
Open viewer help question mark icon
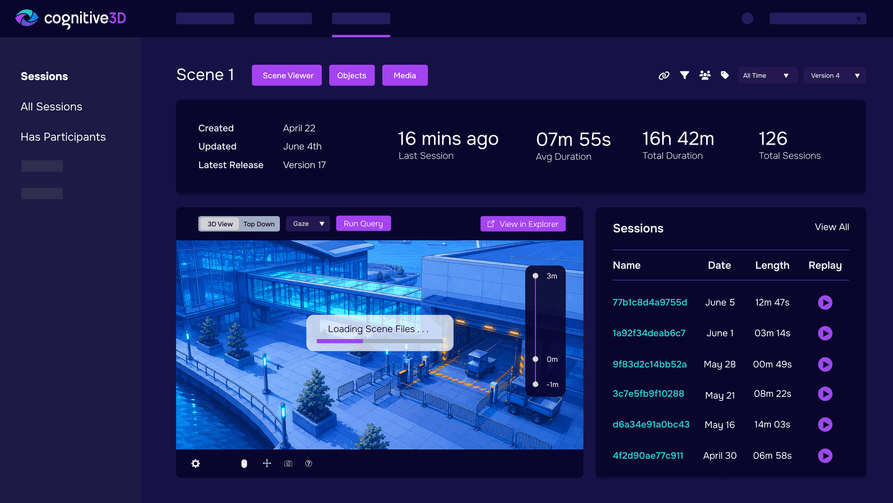coord(309,464)
